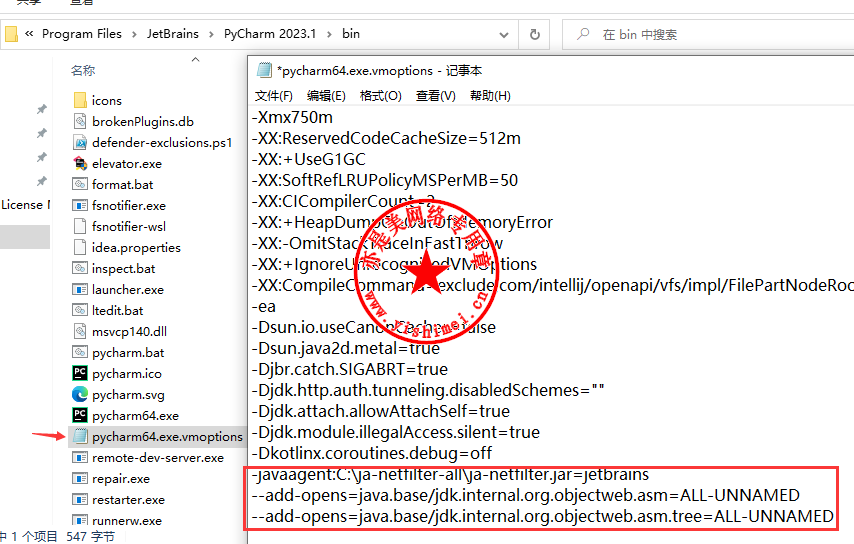The image size is (854, 544).
Task: Select the pycharm64.exe PyCharm icon
Action: coord(80,415)
